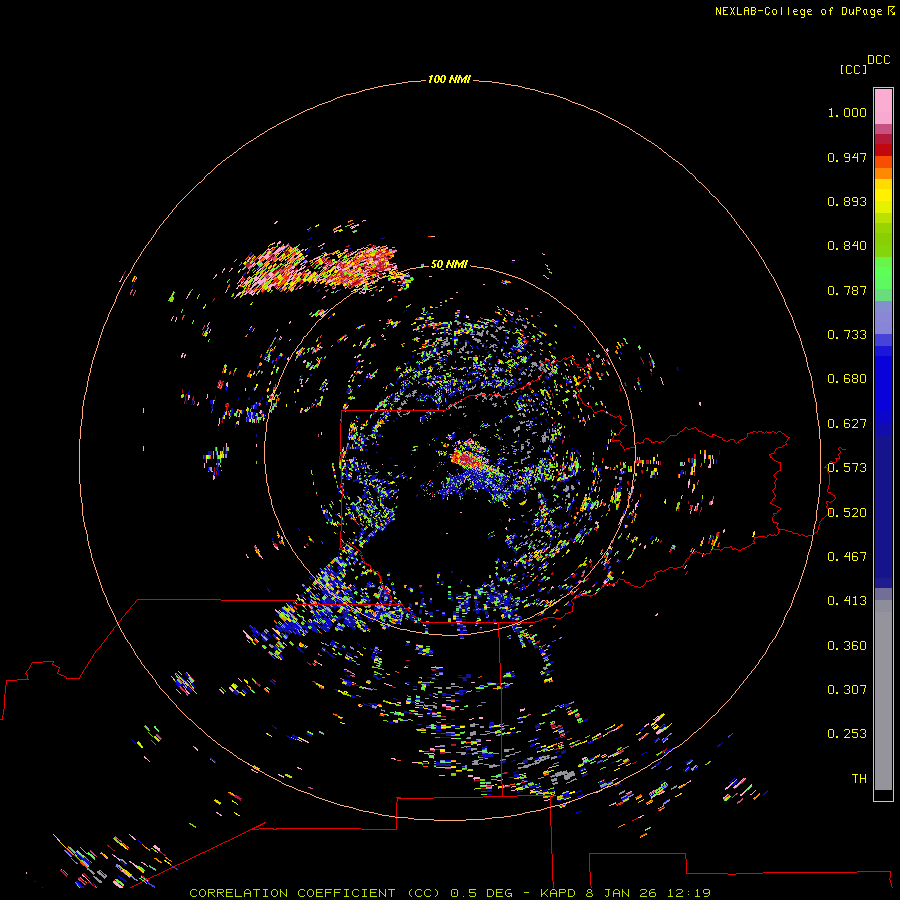Screen dimensions: 900x900
Task: Select the 0.787 legend value
Action: pyautogui.click(x=847, y=290)
